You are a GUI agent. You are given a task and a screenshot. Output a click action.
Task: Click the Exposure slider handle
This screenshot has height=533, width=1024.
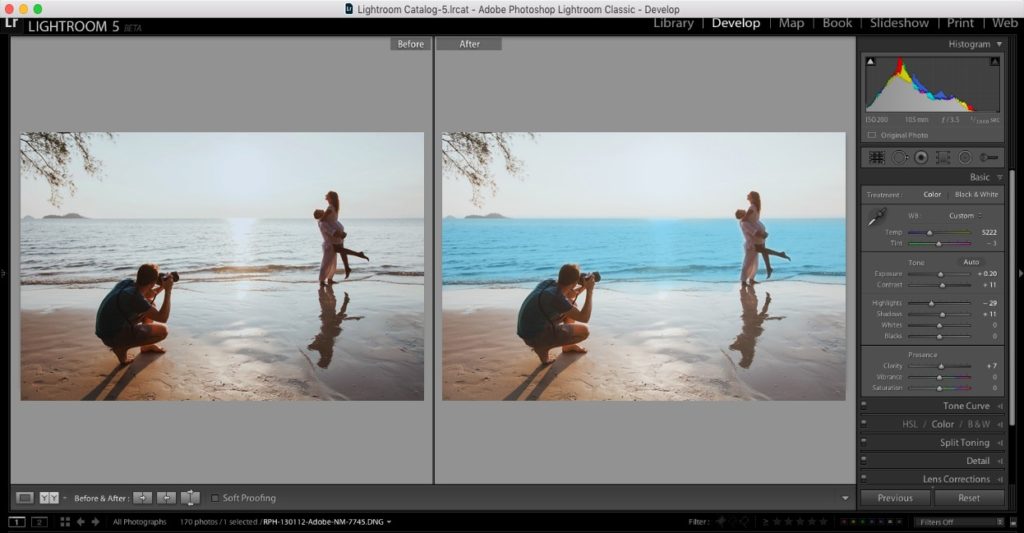[x=940, y=274]
